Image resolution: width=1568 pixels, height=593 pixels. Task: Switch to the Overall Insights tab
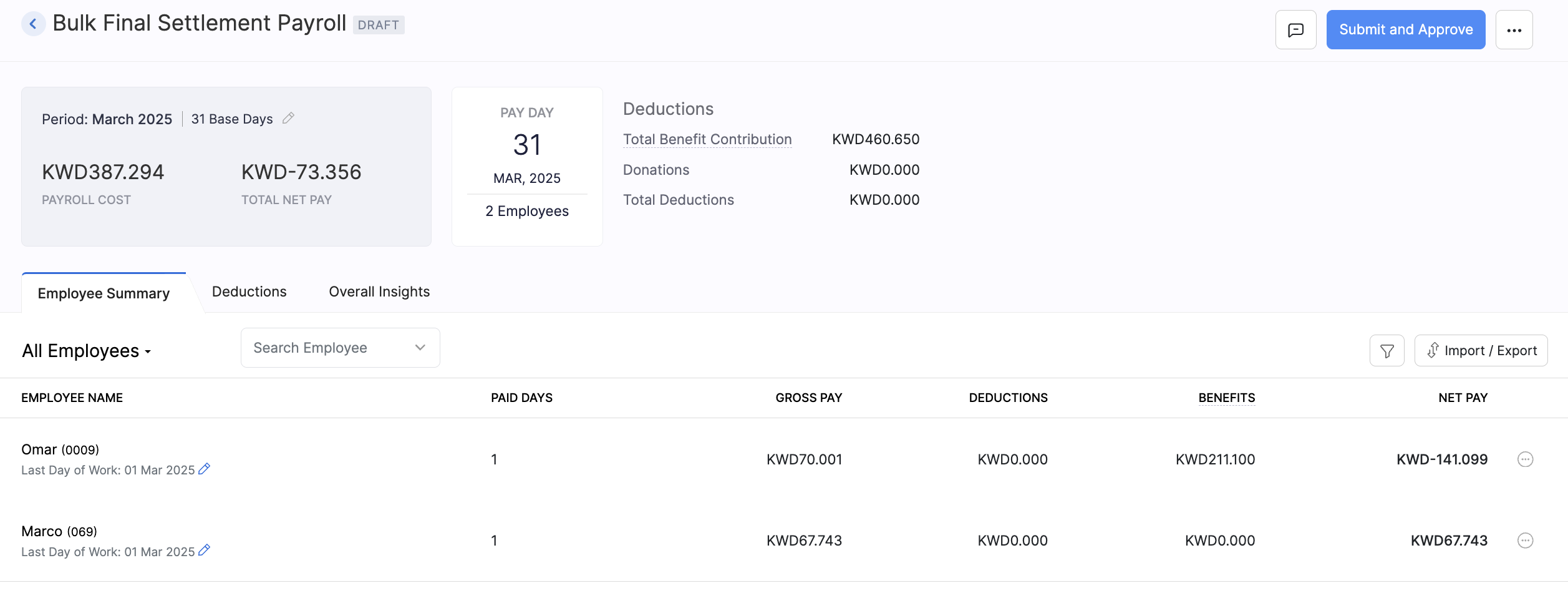pos(379,292)
